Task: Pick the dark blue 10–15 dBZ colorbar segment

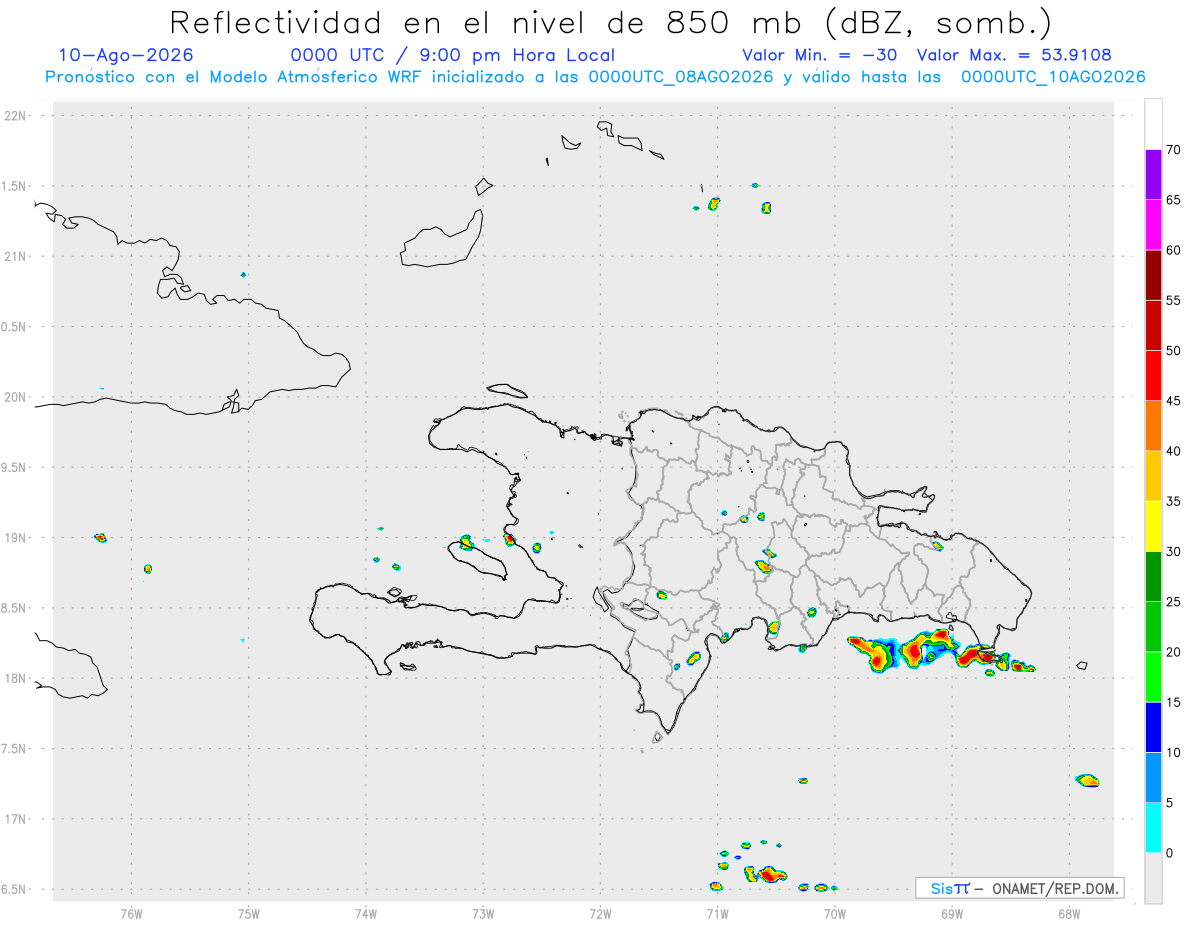Action: 1153,727
